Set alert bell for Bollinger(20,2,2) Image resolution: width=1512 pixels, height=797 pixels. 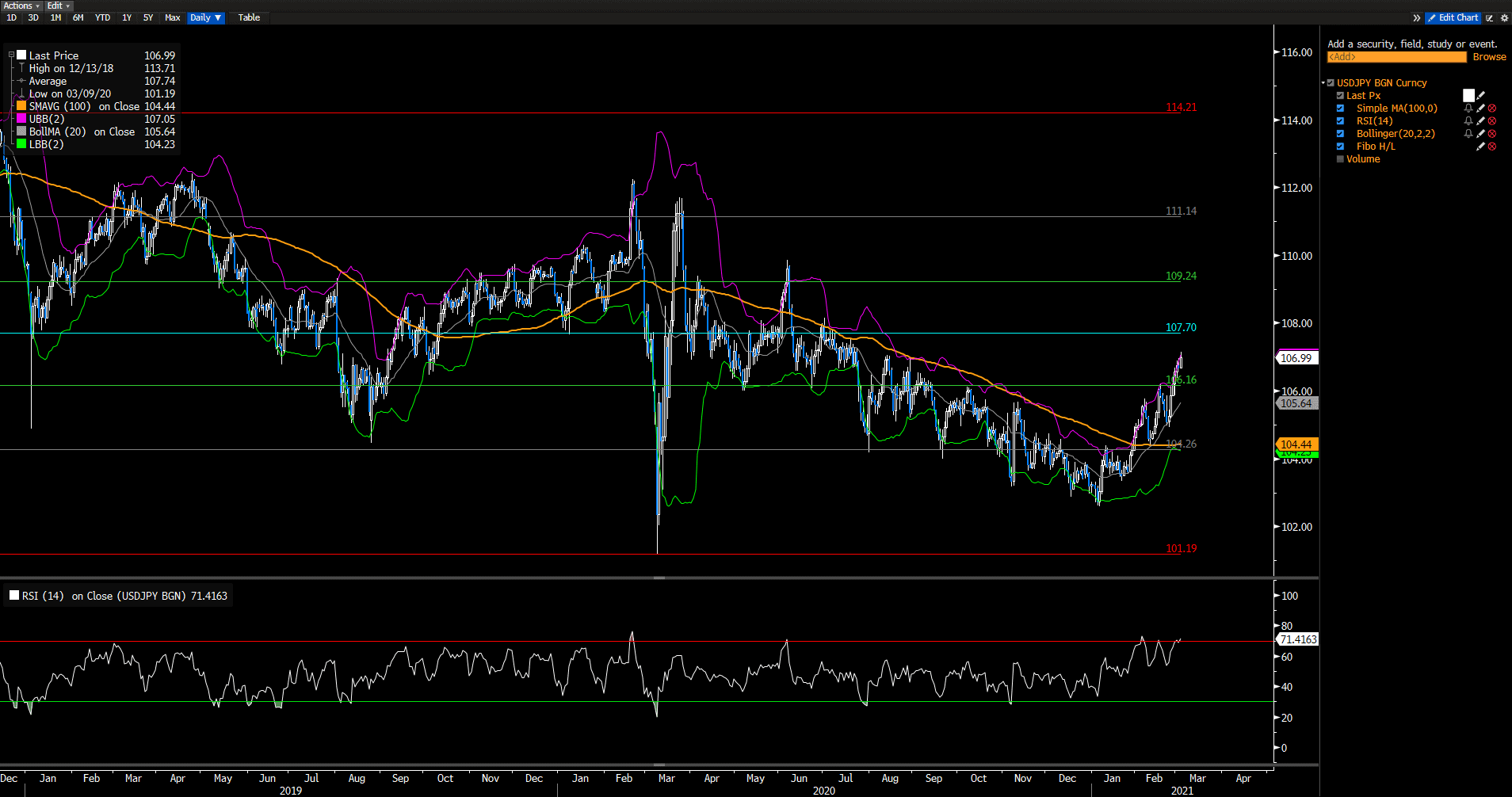[1468, 133]
